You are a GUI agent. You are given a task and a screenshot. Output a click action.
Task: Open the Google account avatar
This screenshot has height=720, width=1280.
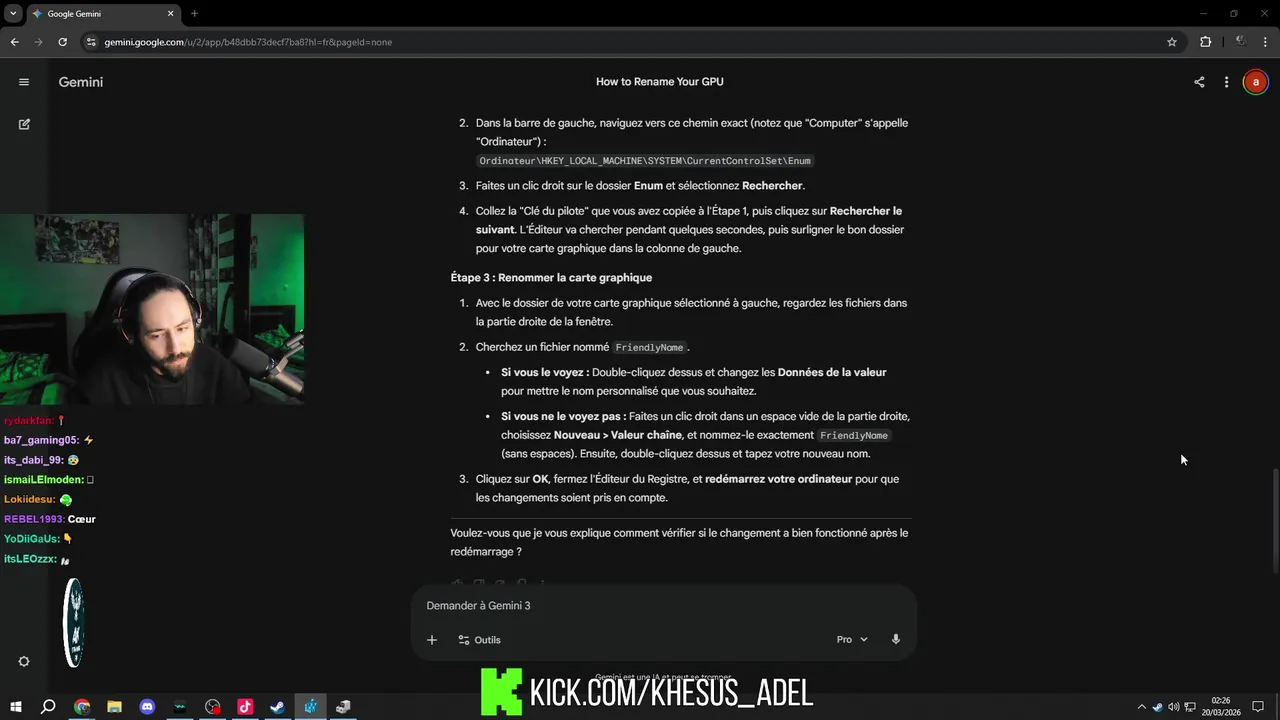pos(1255,82)
